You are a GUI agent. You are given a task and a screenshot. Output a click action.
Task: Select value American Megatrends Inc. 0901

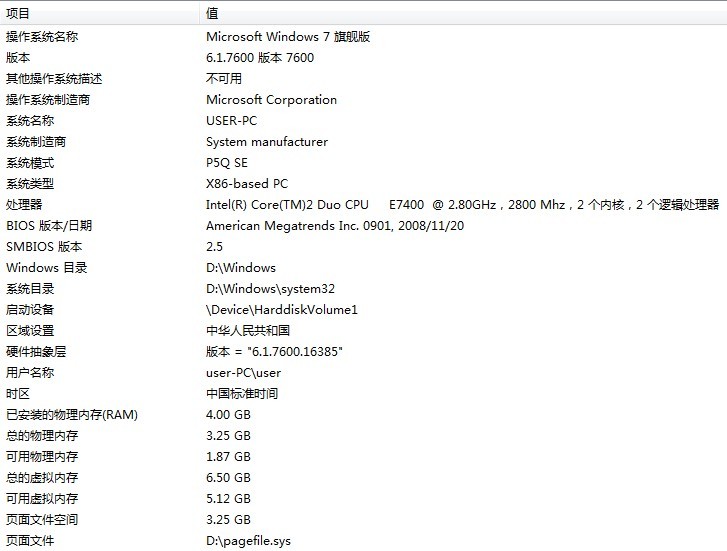point(335,226)
